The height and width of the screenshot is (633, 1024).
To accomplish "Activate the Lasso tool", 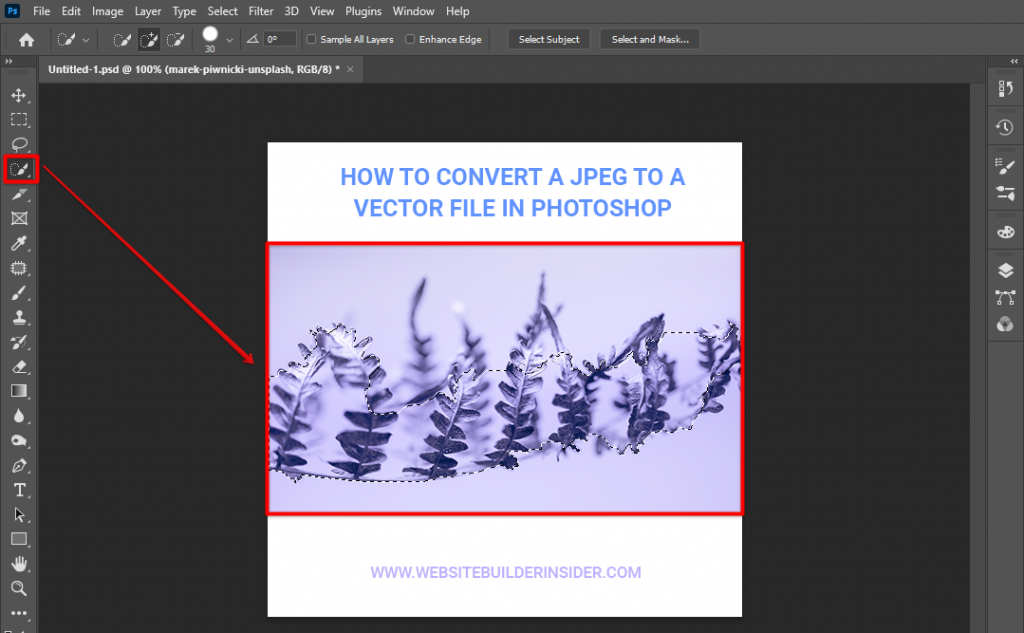I will tap(19, 143).
